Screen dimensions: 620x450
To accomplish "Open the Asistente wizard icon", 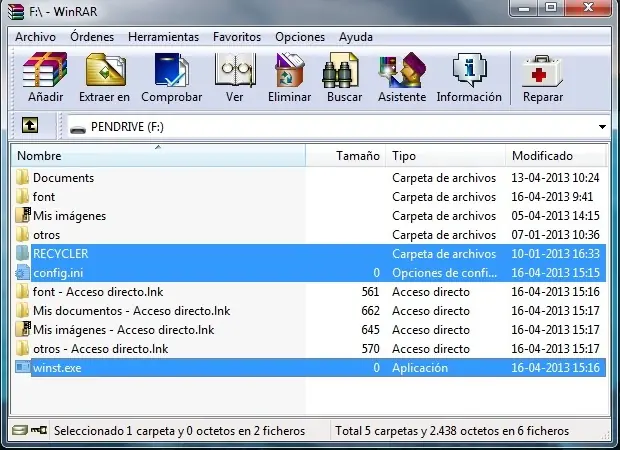I will click(x=402, y=70).
